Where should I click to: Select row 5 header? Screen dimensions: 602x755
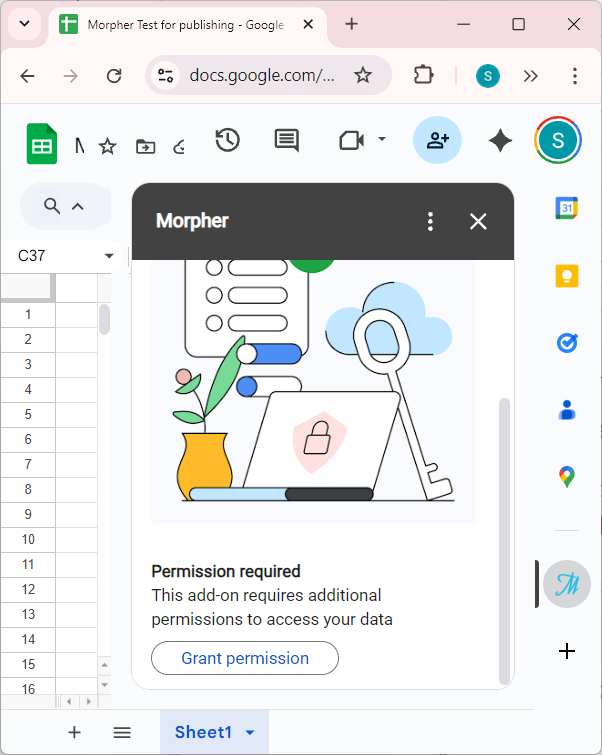(28, 415)
